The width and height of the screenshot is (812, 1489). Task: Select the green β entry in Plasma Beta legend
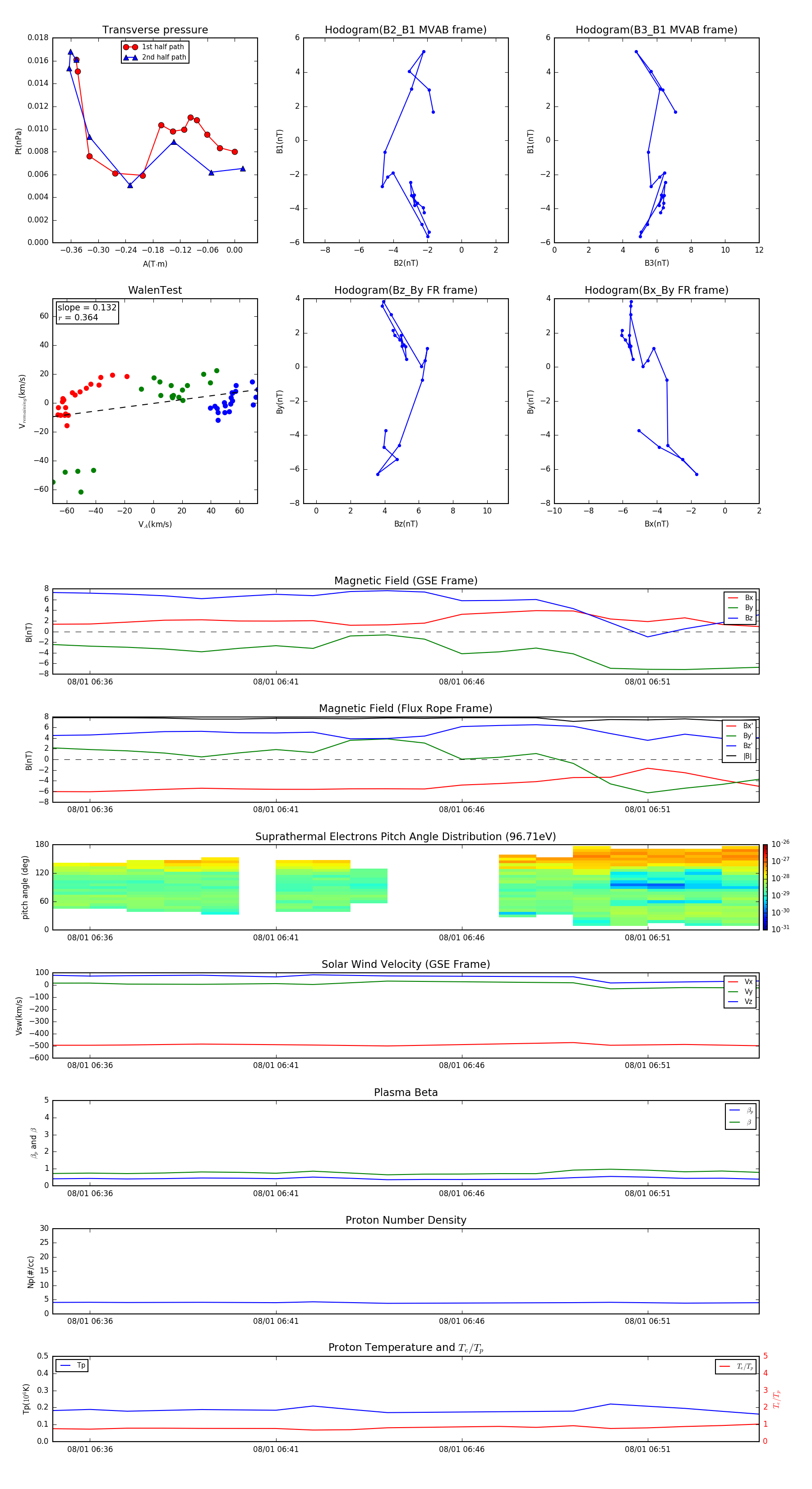point(741,1122)
